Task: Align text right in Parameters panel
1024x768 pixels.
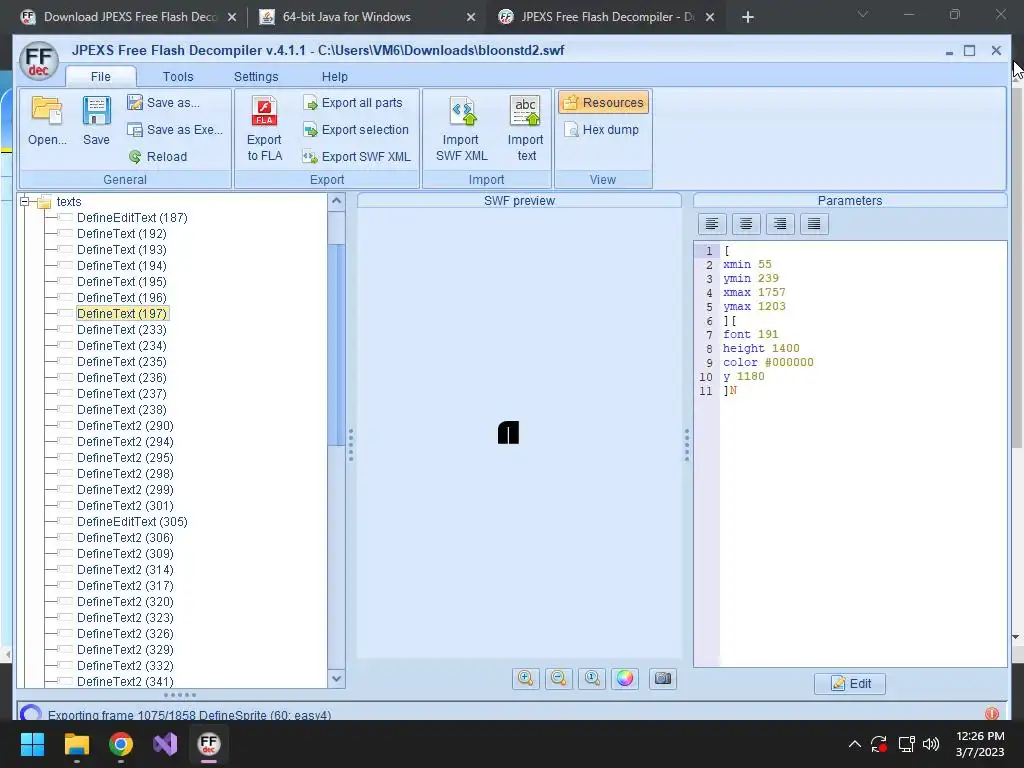Action: click(780, 224)
